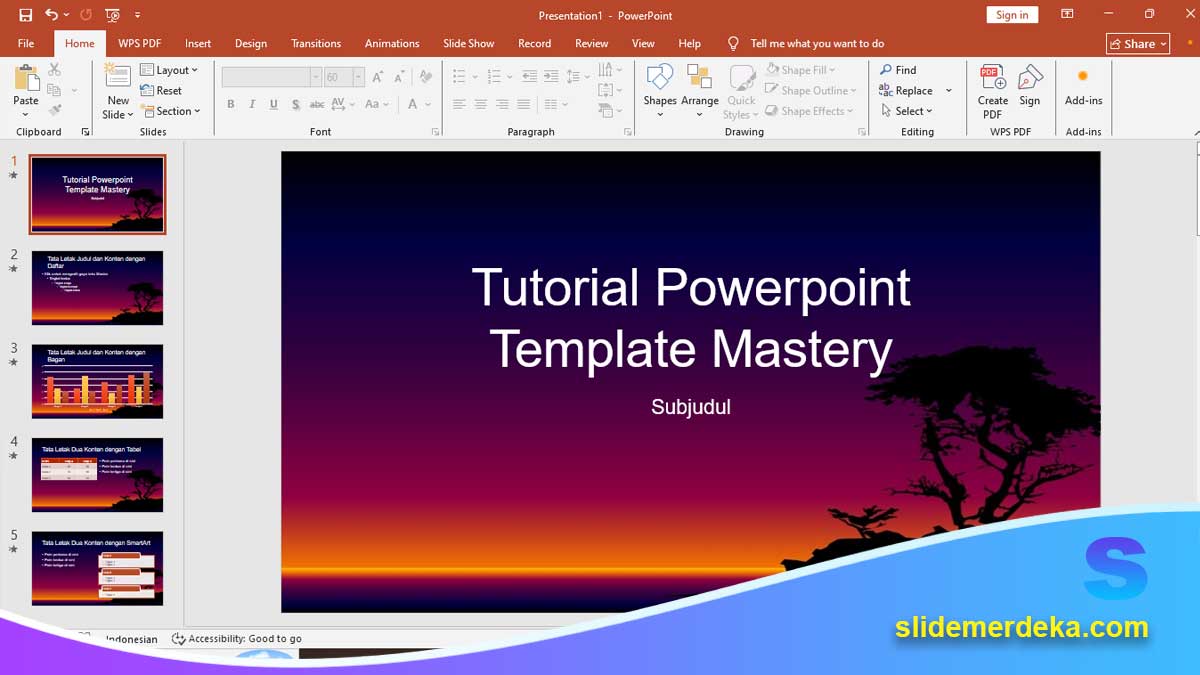Viewport: 1200px width, 675px height.
Task: Click the Reset button in Slides group
Action: coord(162,90)
